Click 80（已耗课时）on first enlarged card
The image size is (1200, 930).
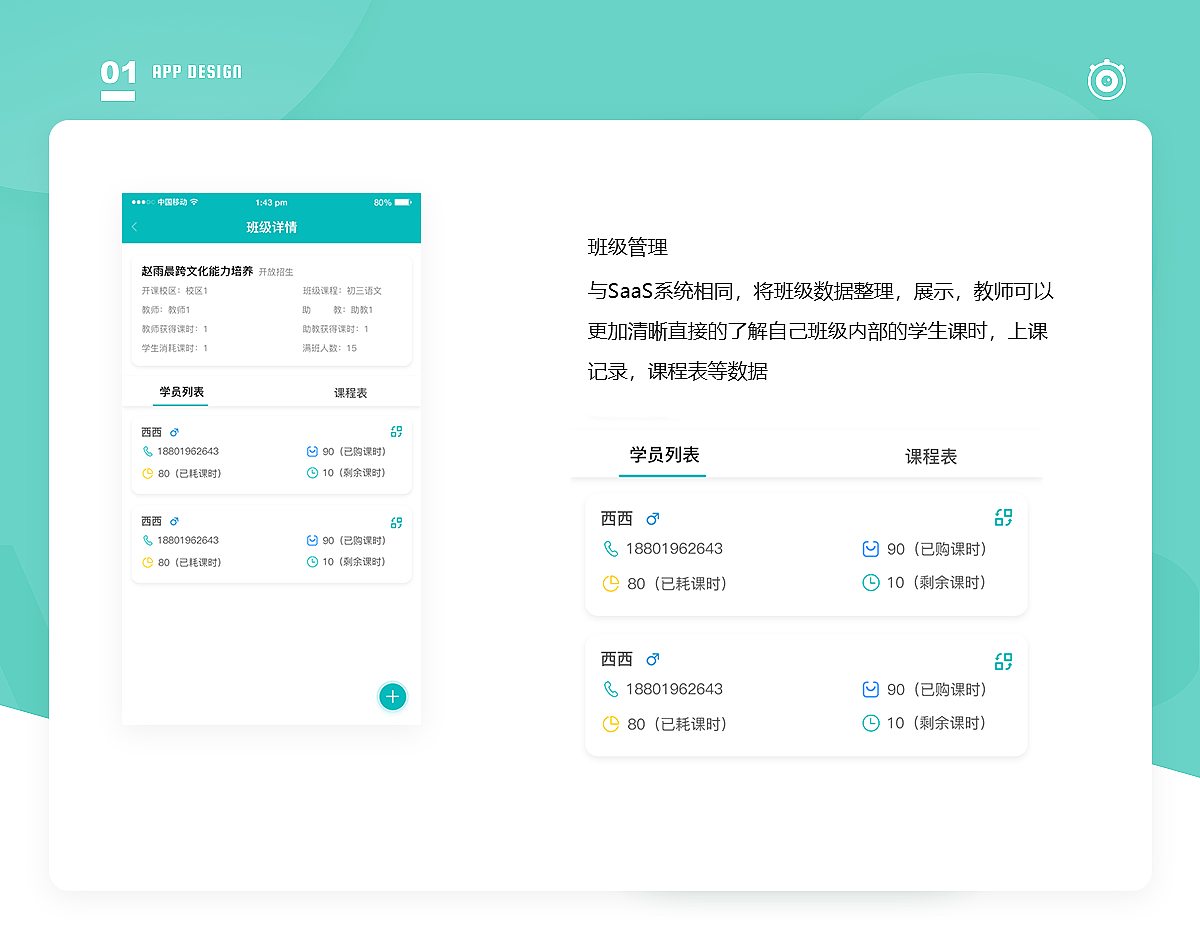(677, 583)
